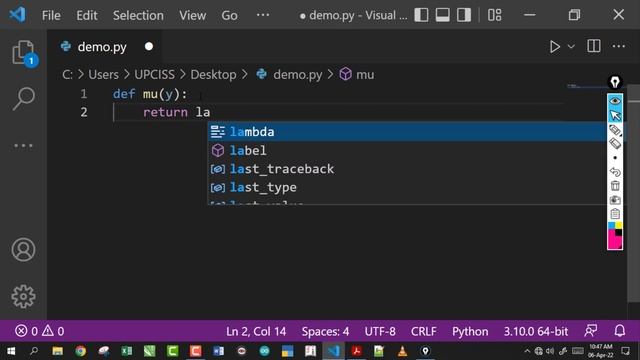Viewport: 640px width, 360px height.
Task: Choose the label autocomplete suggestion
Action: 407,150
